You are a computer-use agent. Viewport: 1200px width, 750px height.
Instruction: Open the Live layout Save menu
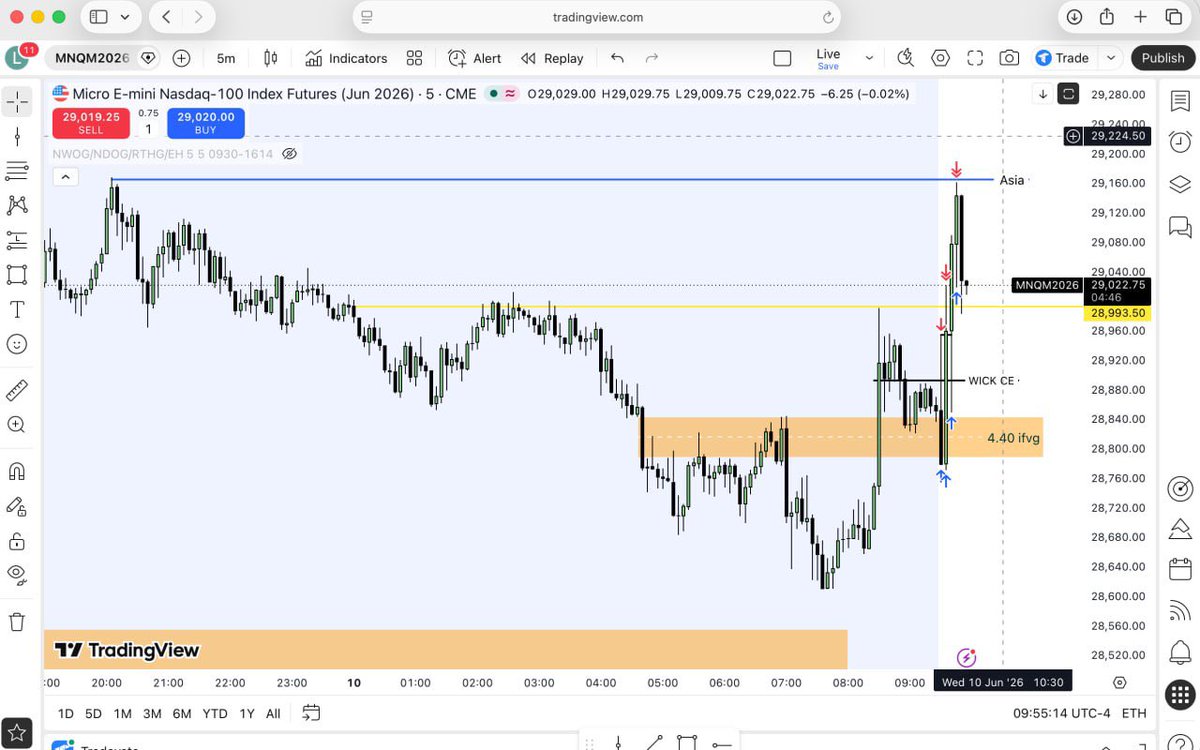coord(828,58)
